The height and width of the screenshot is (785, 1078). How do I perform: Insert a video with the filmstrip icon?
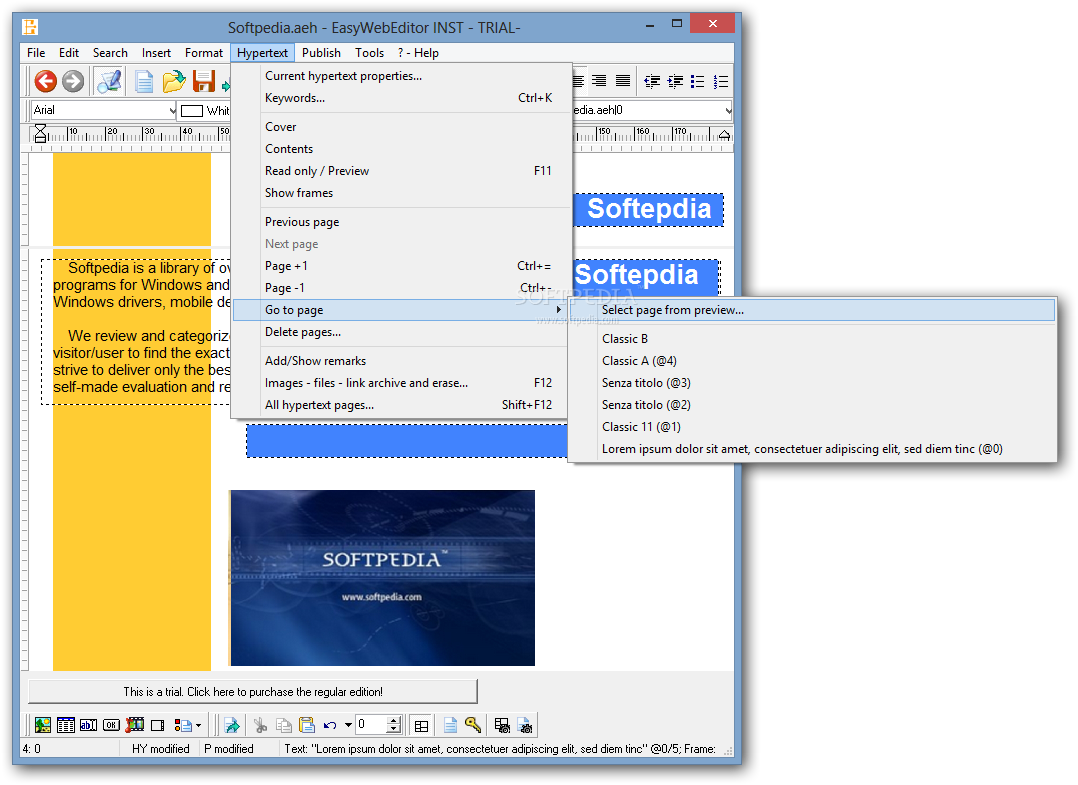[135, 725]
